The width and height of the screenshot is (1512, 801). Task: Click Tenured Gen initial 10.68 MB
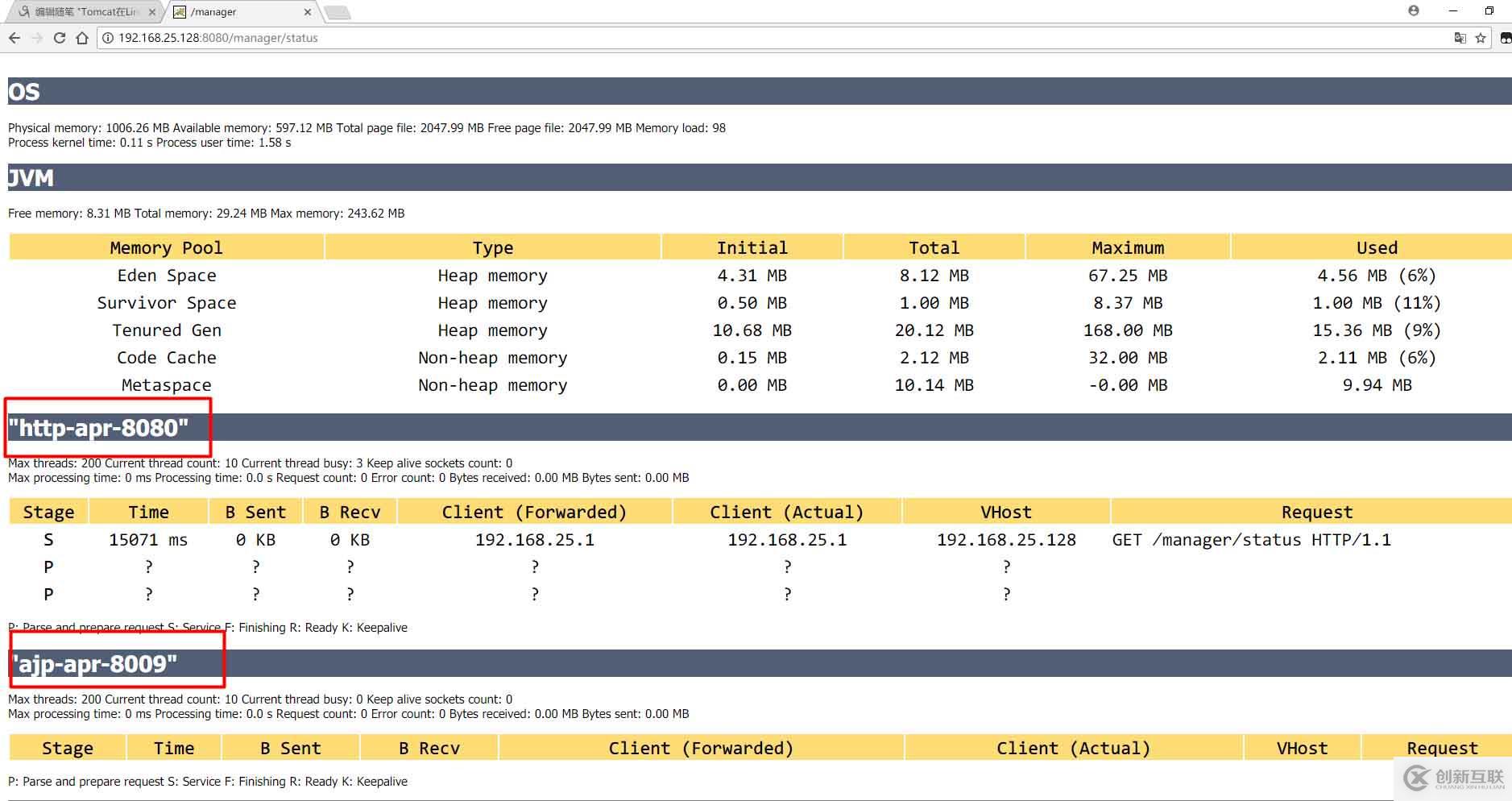(752, 330)
